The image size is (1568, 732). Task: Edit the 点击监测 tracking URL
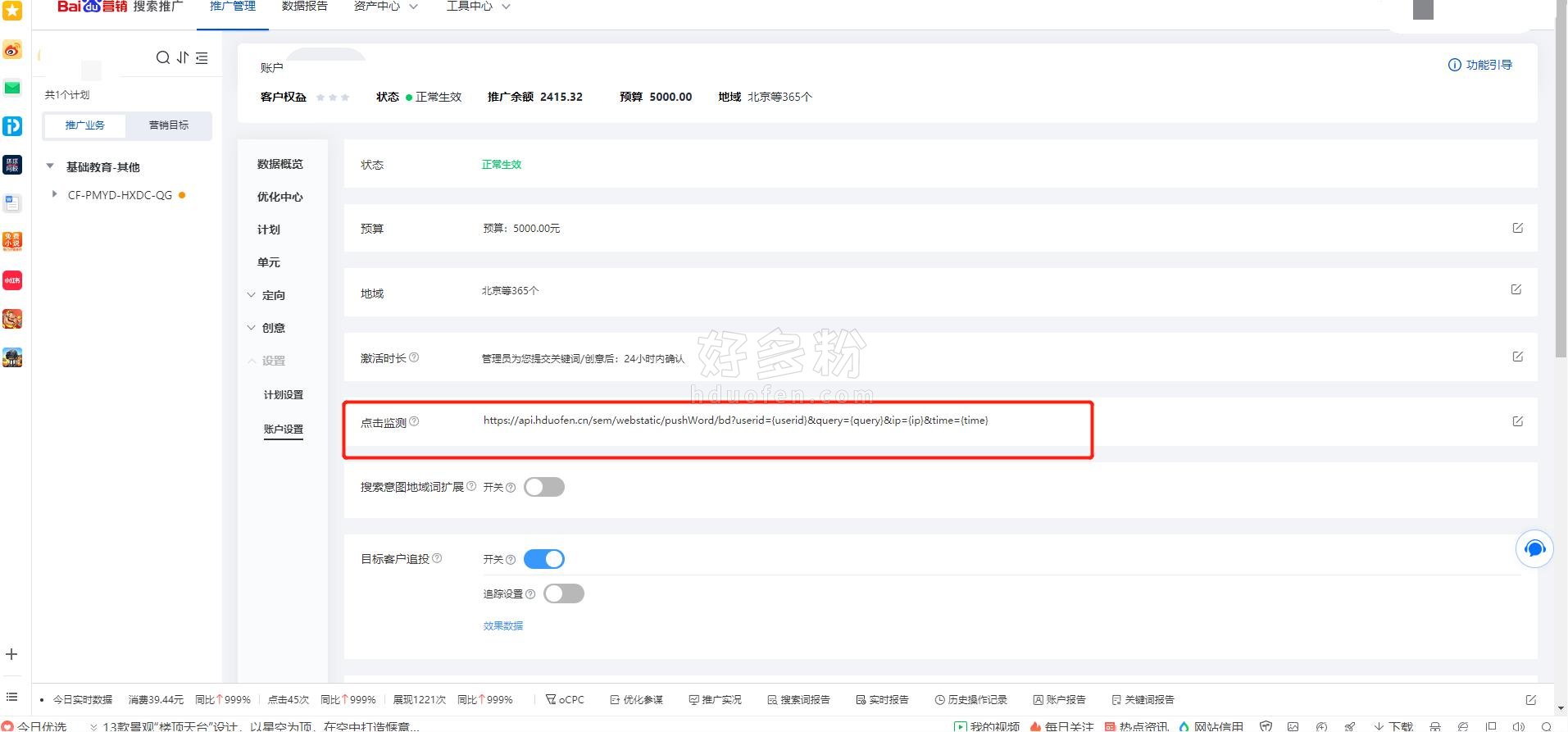click(x=1517, y=421)
